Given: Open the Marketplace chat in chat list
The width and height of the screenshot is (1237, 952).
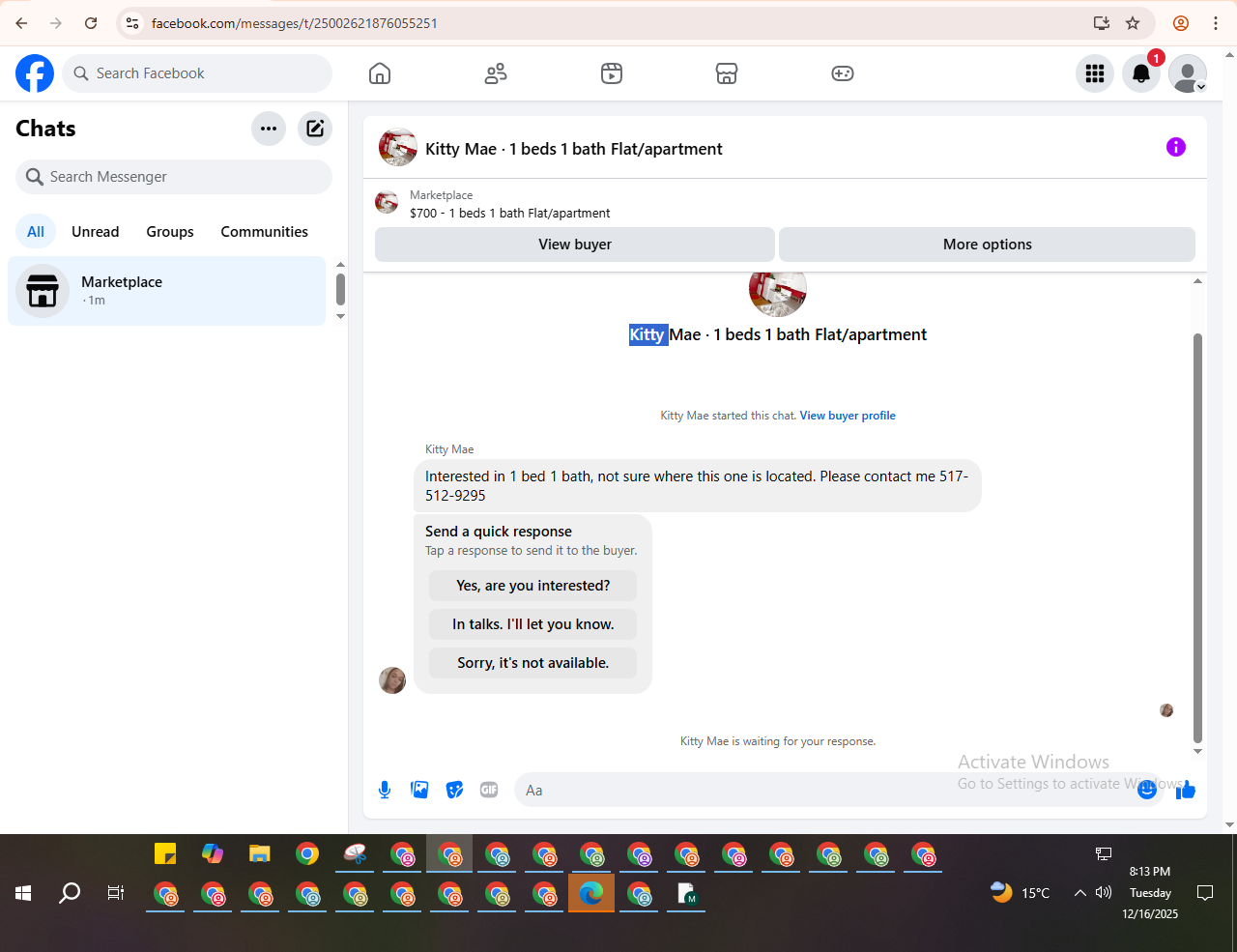Looking at the screenshot, I should tap(167, 291).
